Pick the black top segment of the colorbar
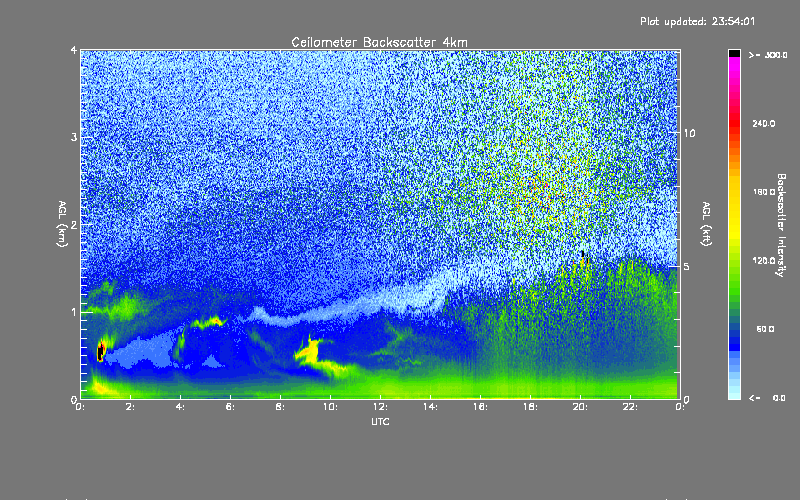The width and height of the screenshot is (800, 500). pos(734,53)
